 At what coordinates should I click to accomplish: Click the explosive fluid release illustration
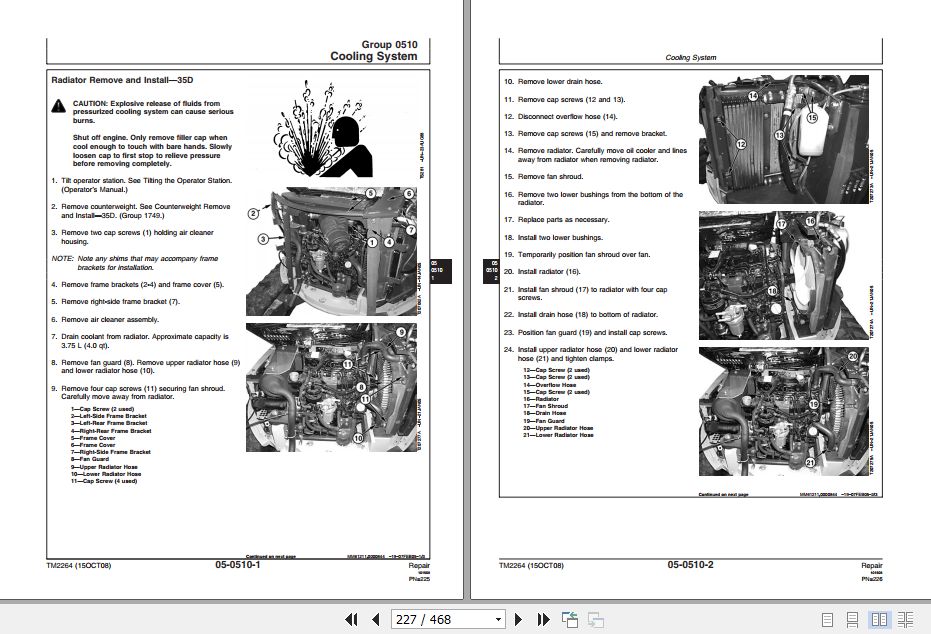coord(323,128)
